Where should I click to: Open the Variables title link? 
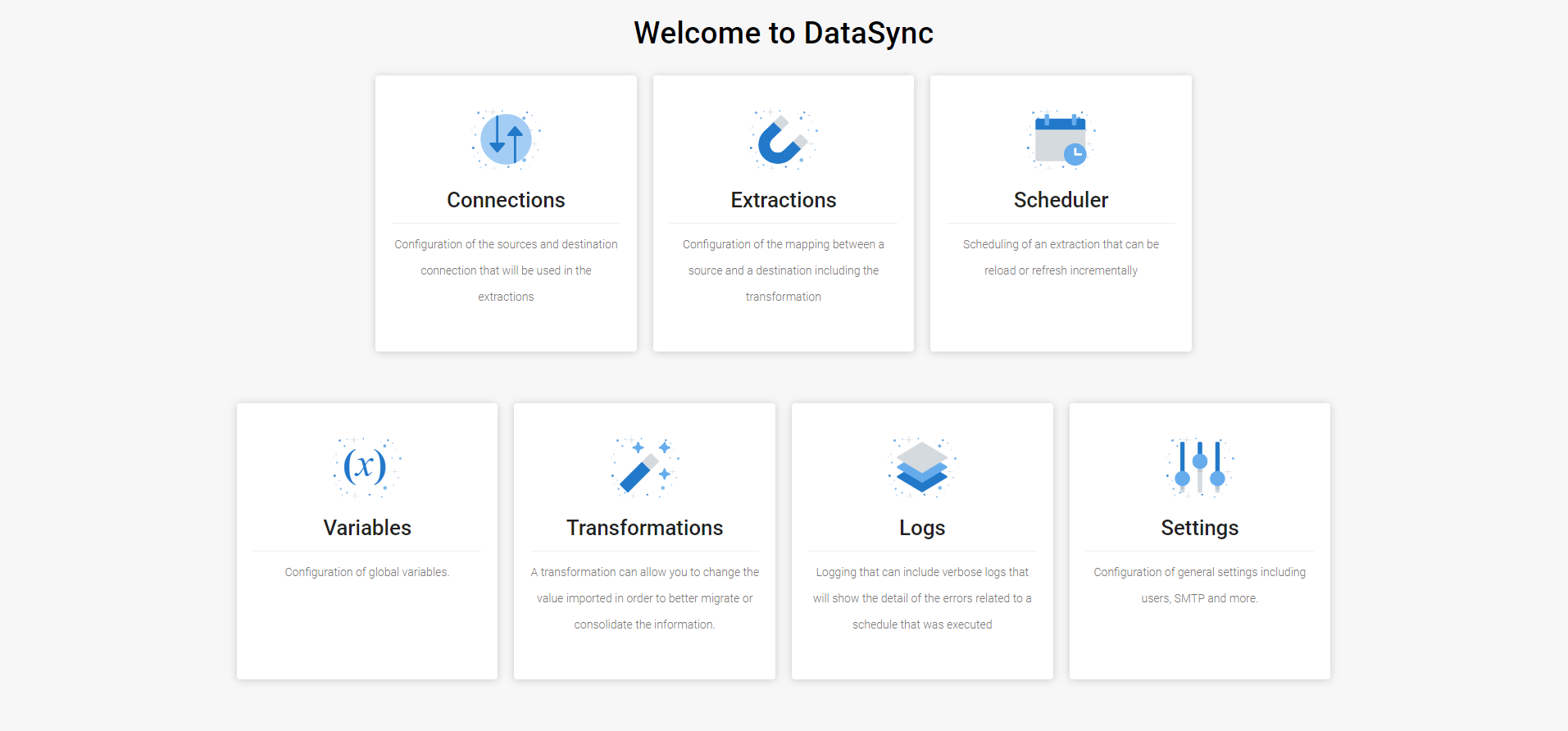(x=367, y=528)
